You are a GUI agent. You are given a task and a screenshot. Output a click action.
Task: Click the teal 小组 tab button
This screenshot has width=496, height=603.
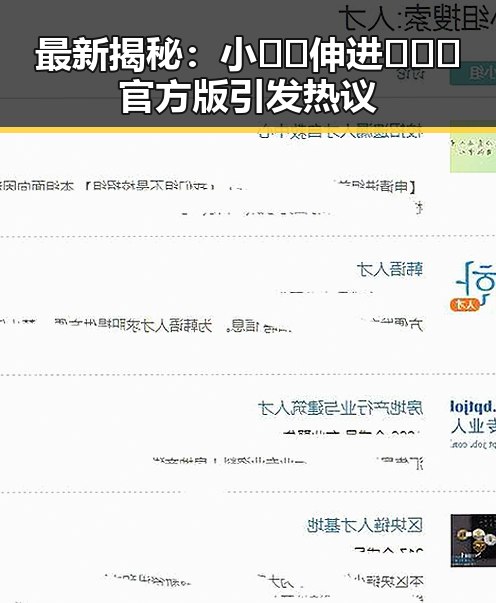(473, 74)
